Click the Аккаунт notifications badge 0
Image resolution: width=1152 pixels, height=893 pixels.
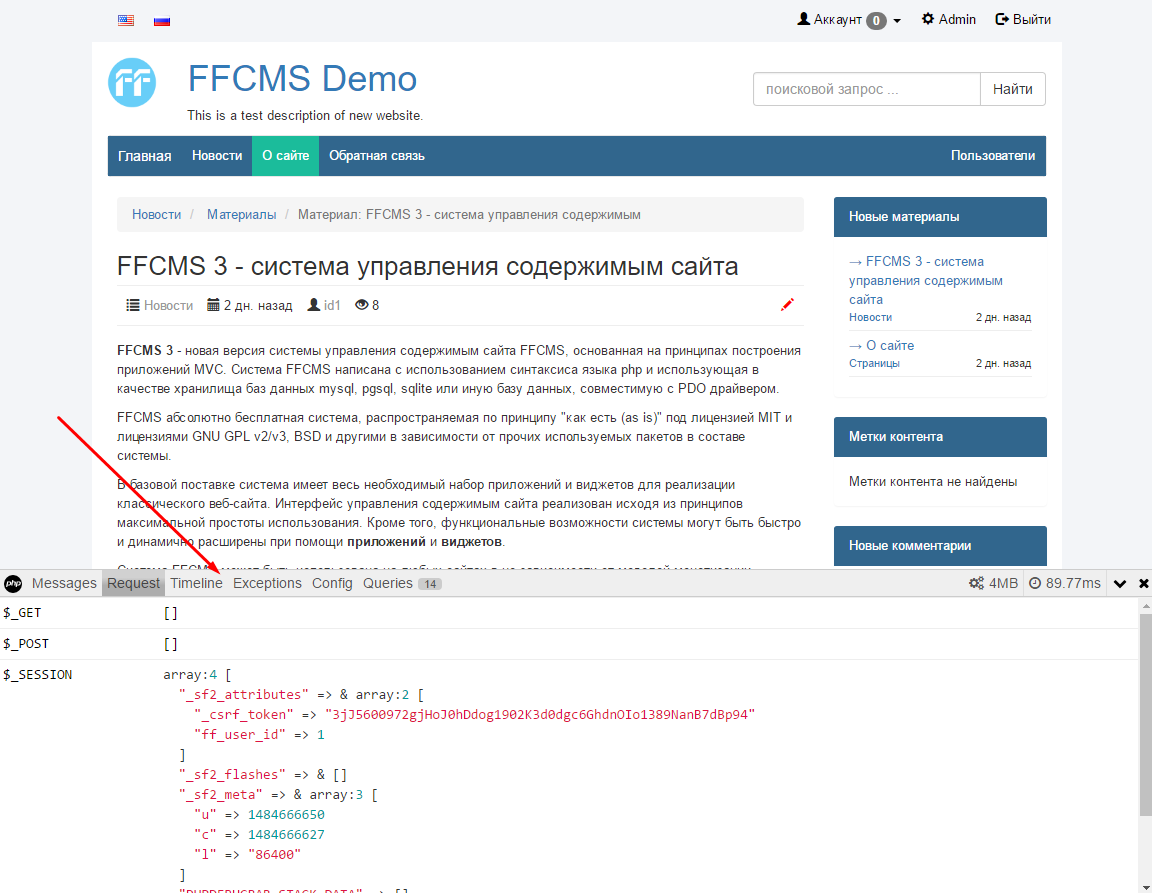tap(876, 21)
